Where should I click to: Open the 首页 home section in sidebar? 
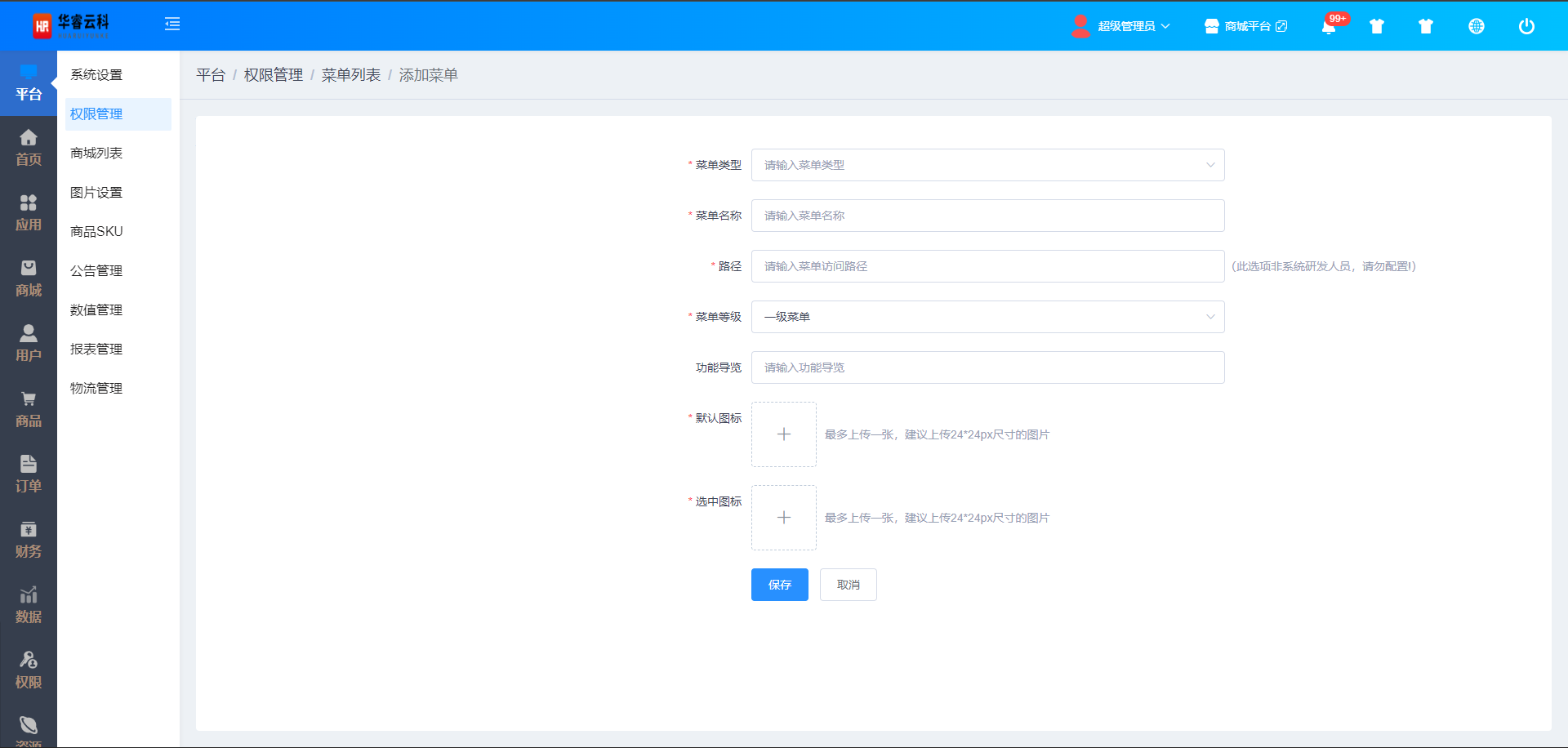(x=29, y=148)
